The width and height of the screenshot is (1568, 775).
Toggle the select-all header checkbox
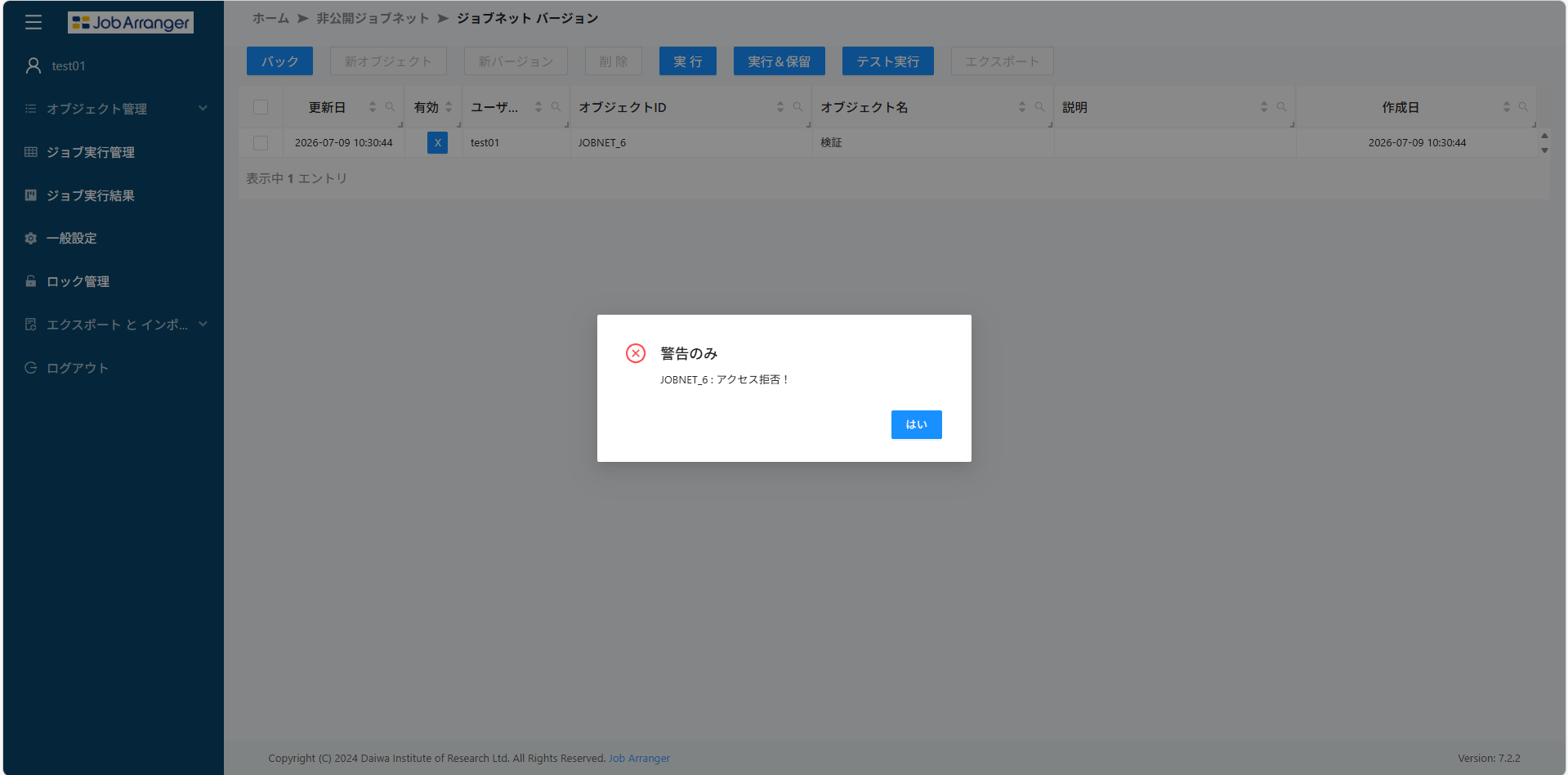click(261, 107)
